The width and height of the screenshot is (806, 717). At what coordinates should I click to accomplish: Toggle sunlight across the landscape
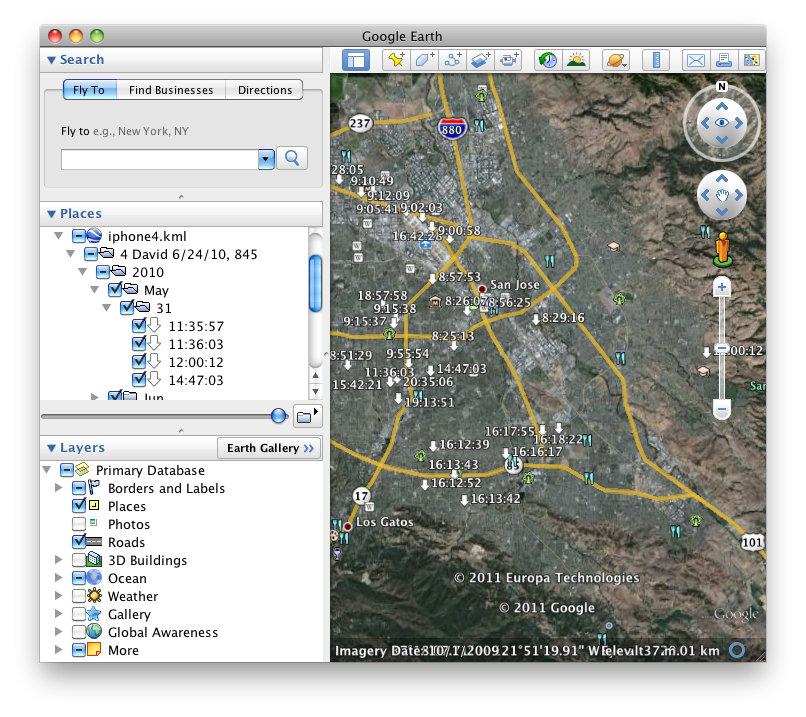click(576, 60)
